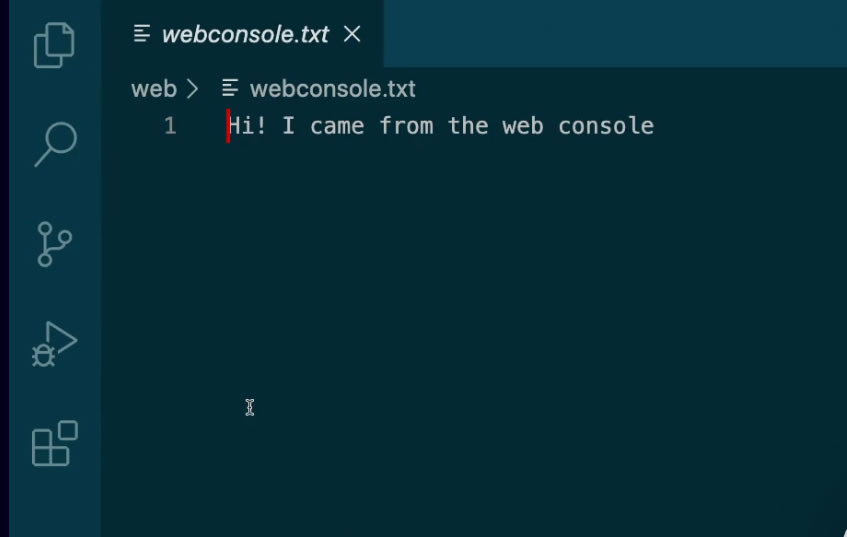Show the Source Control view

click(54, 244)
